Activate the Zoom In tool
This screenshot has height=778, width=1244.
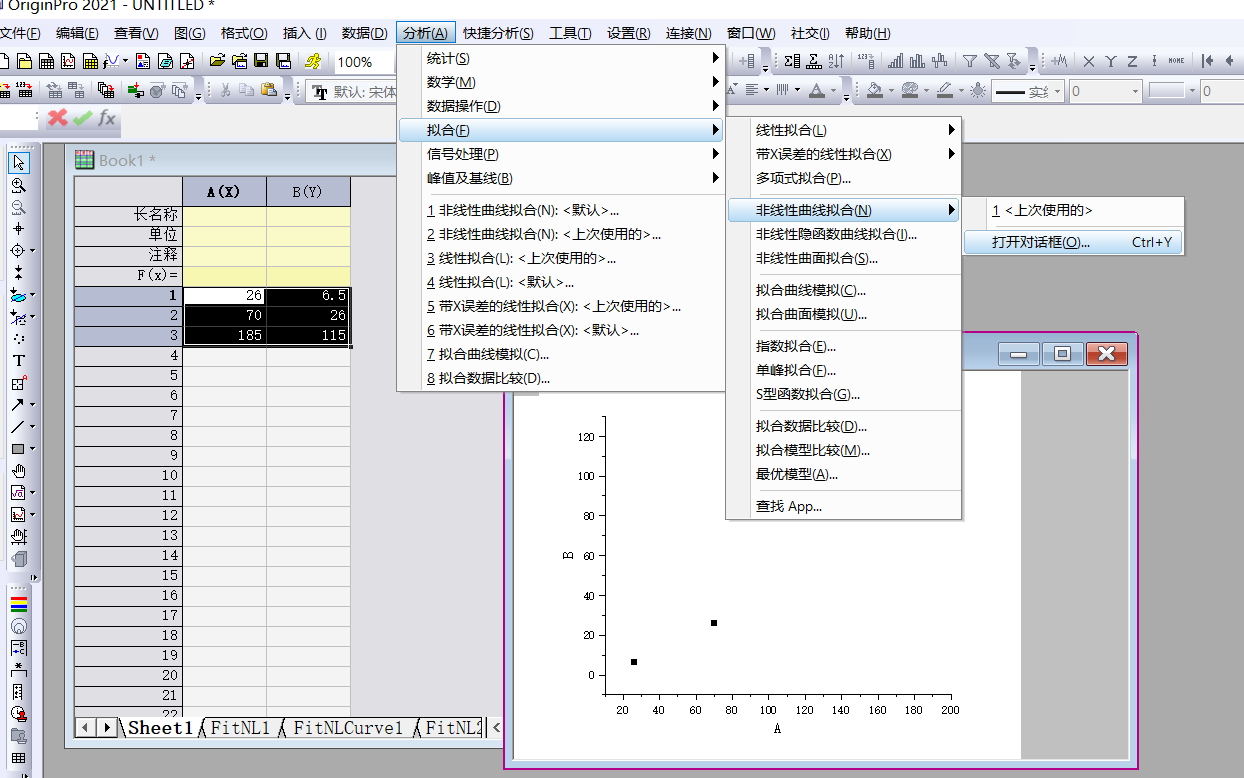[x=19, y=186]
